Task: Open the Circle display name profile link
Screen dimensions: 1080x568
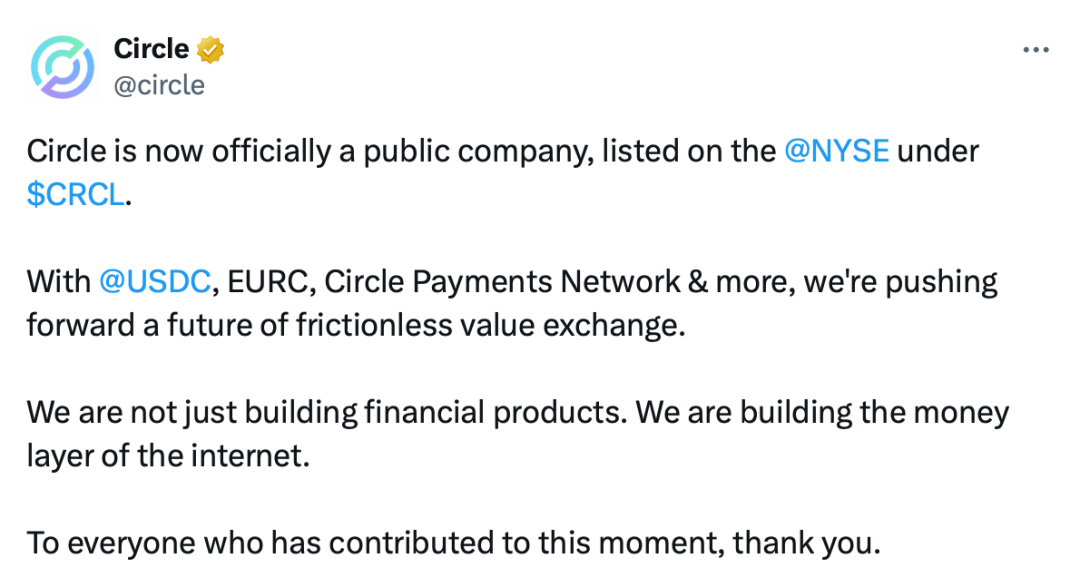Action: coord(151,49)
